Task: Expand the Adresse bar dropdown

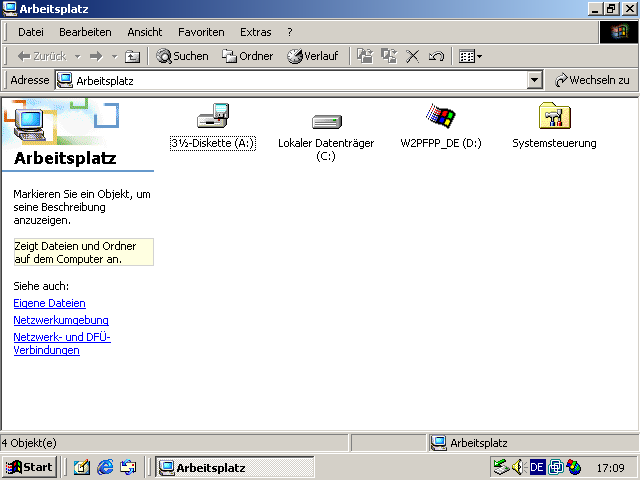Action: [534, 80]
